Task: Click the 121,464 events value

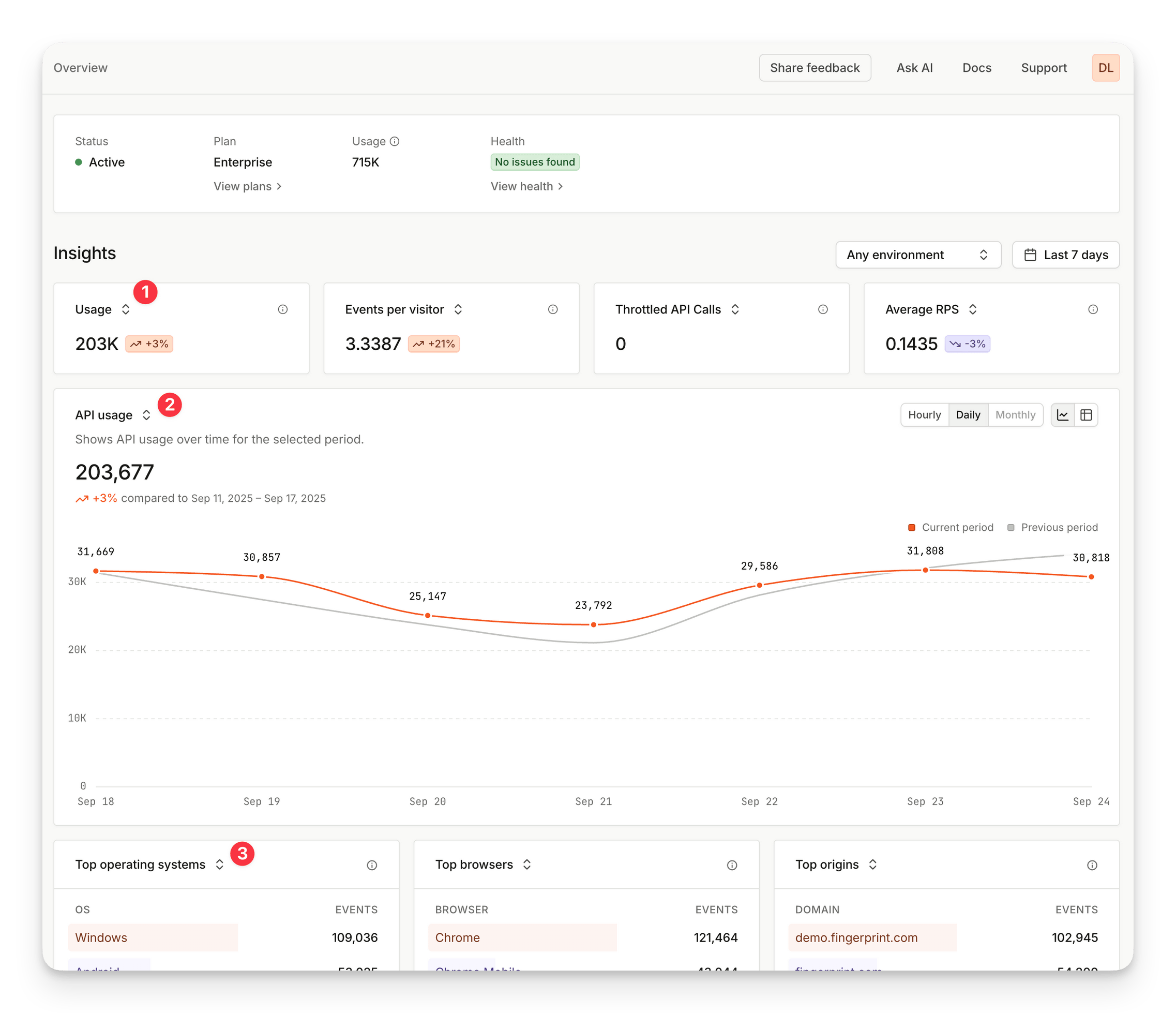Action: tap(715, 938)
